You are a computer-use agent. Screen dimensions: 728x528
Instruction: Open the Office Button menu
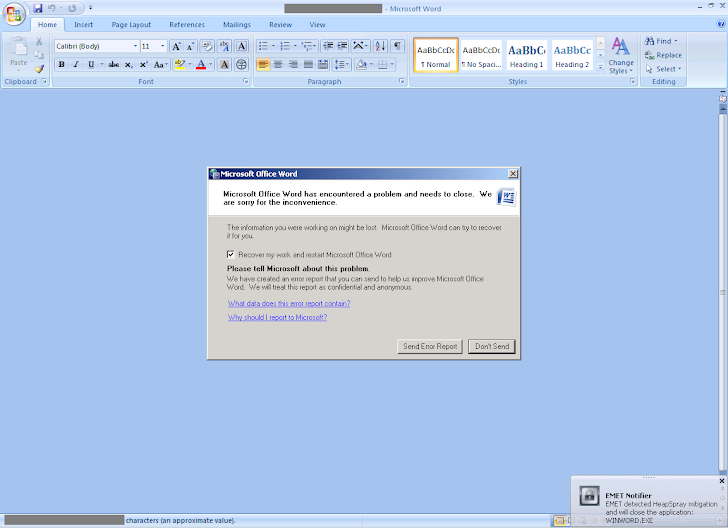[x=14, y=14]
